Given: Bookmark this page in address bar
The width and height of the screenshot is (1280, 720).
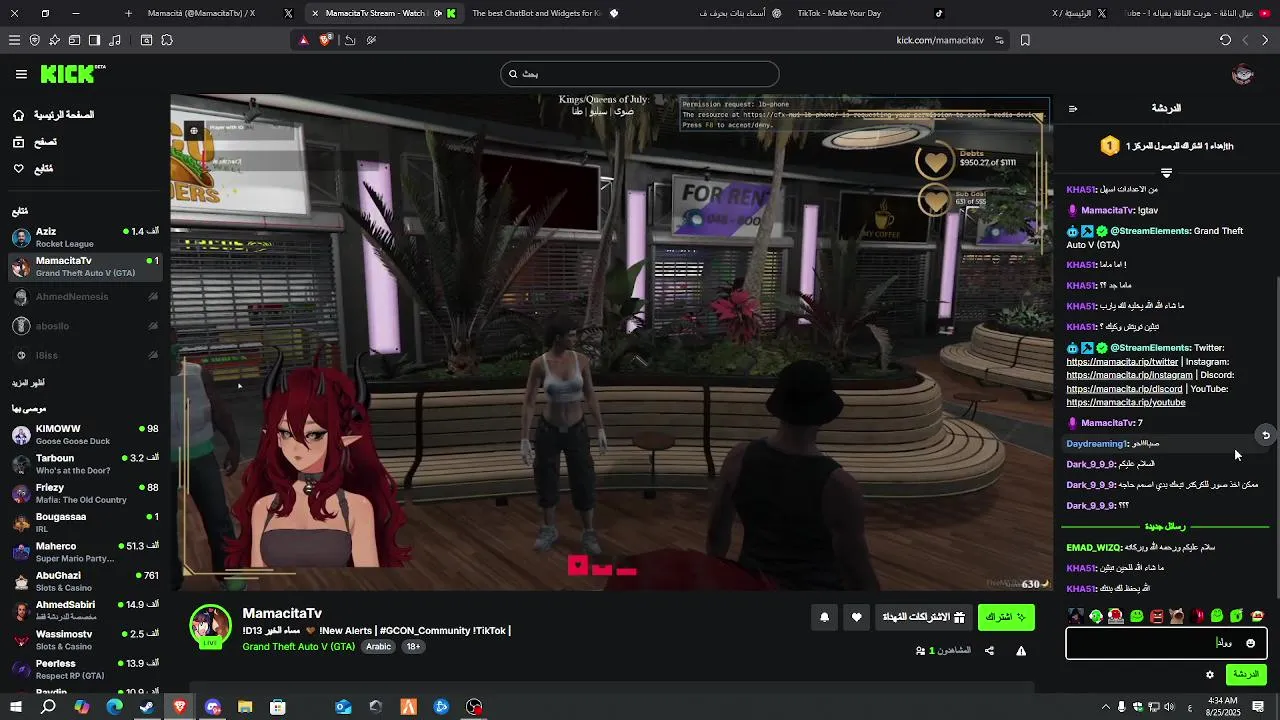Looking at the screenshot, I should coord(1025,40).
